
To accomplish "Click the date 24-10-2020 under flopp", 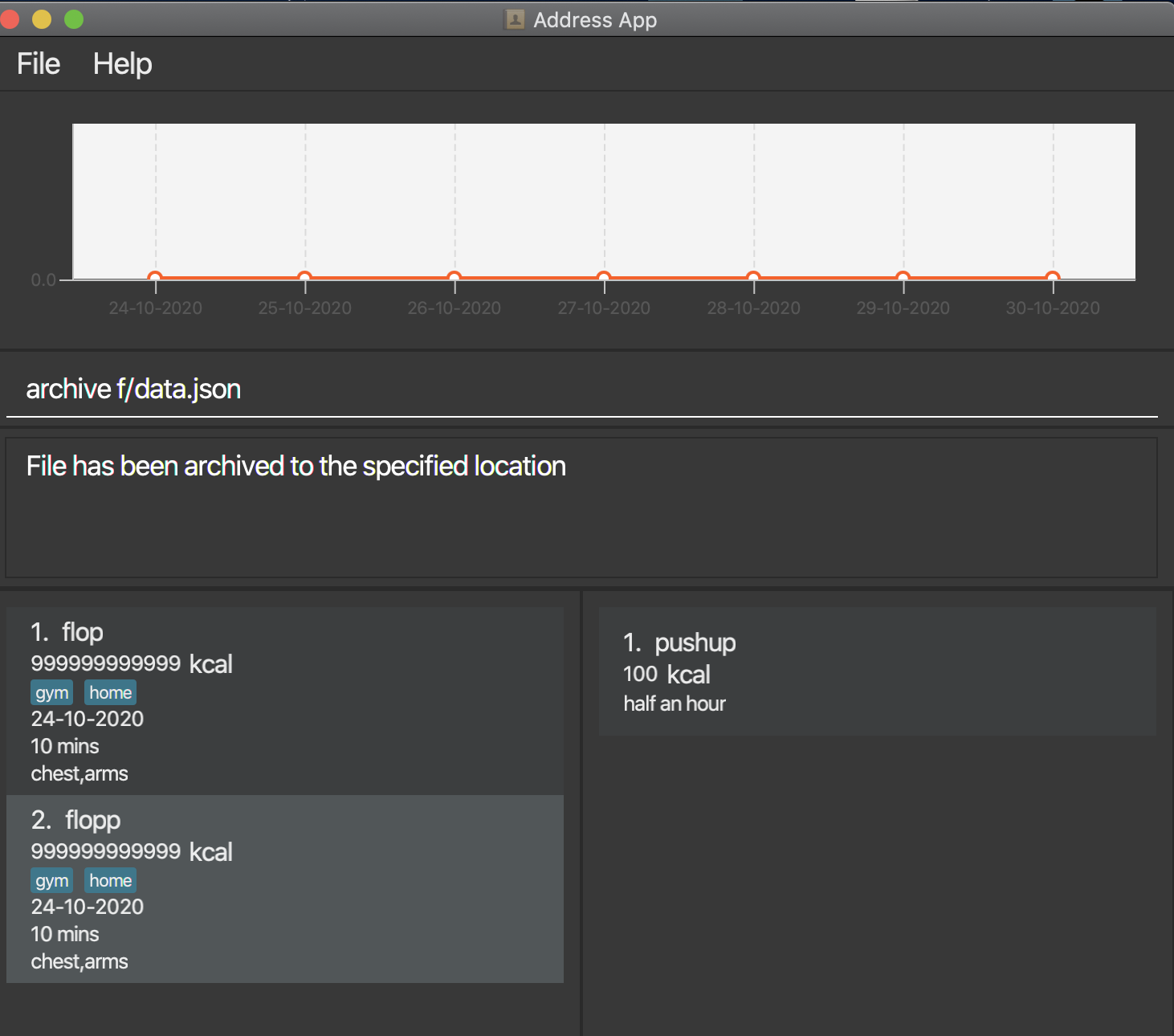I will (88, 907).
